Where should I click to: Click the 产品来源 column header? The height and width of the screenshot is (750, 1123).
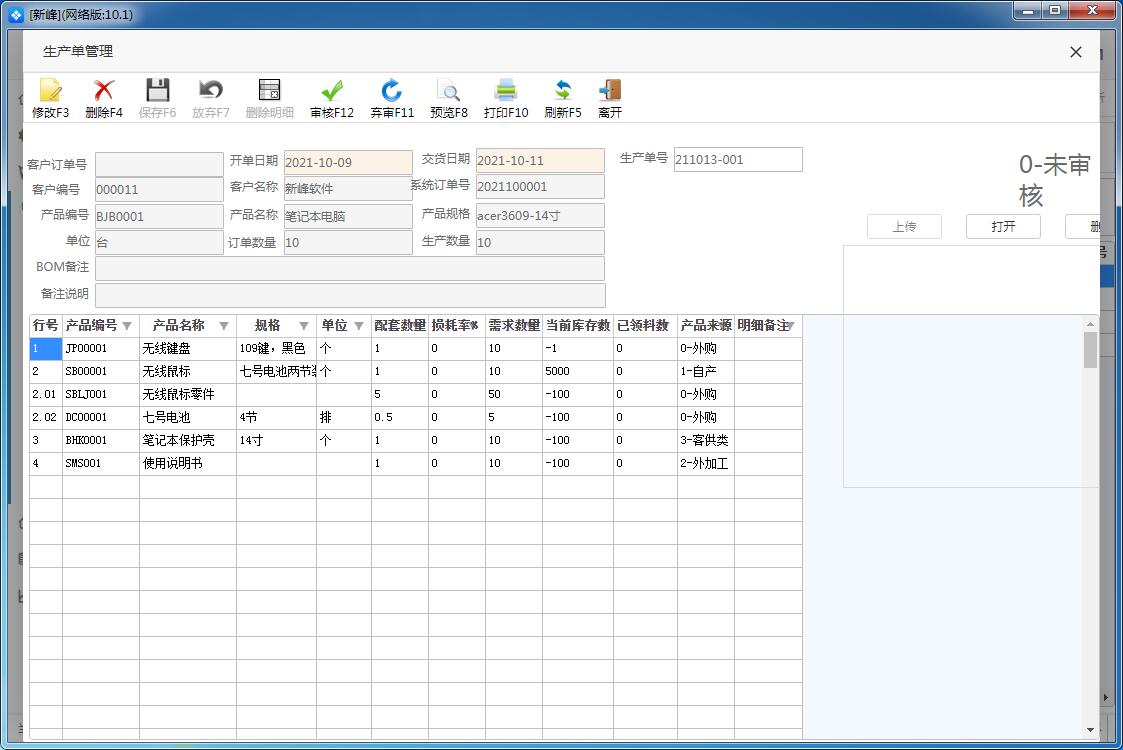705,326
